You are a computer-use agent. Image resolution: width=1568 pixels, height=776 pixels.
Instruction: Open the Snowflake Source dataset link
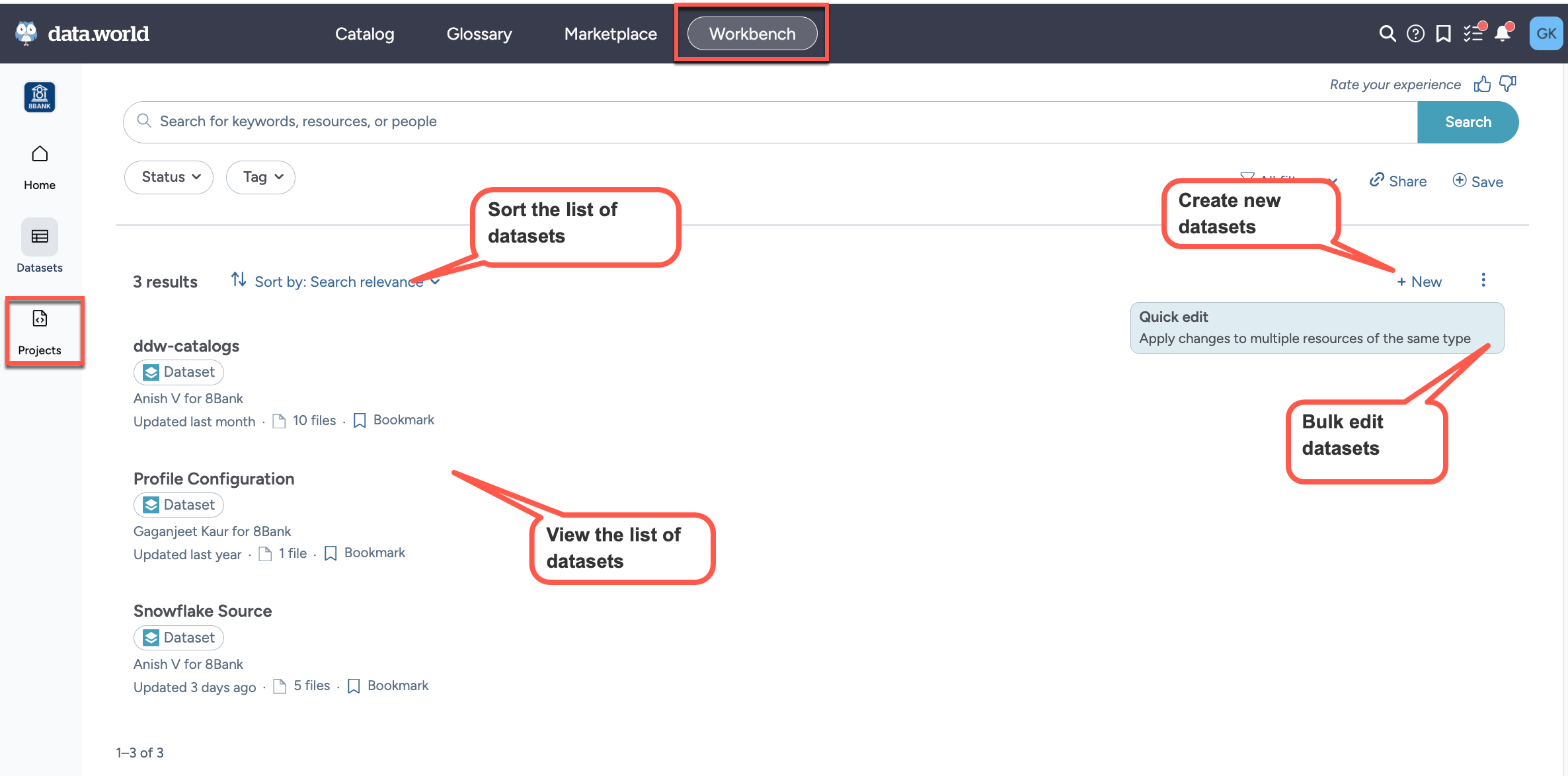pyautogui.click(x=202, y=611)
